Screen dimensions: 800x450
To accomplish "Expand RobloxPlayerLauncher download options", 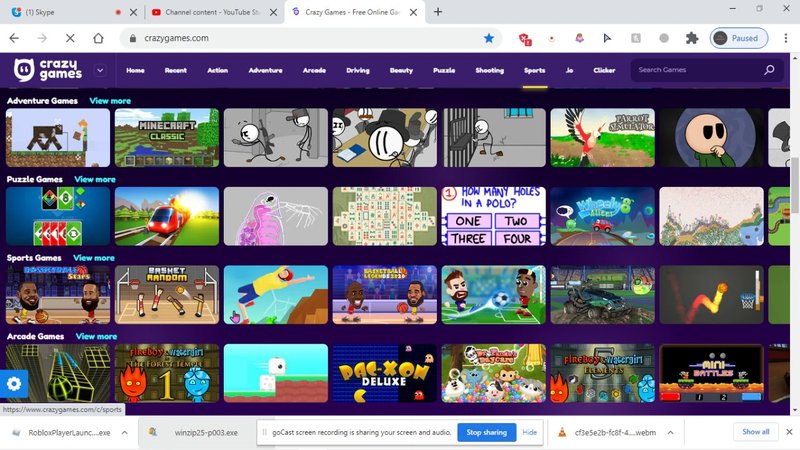I will [125, 433].
